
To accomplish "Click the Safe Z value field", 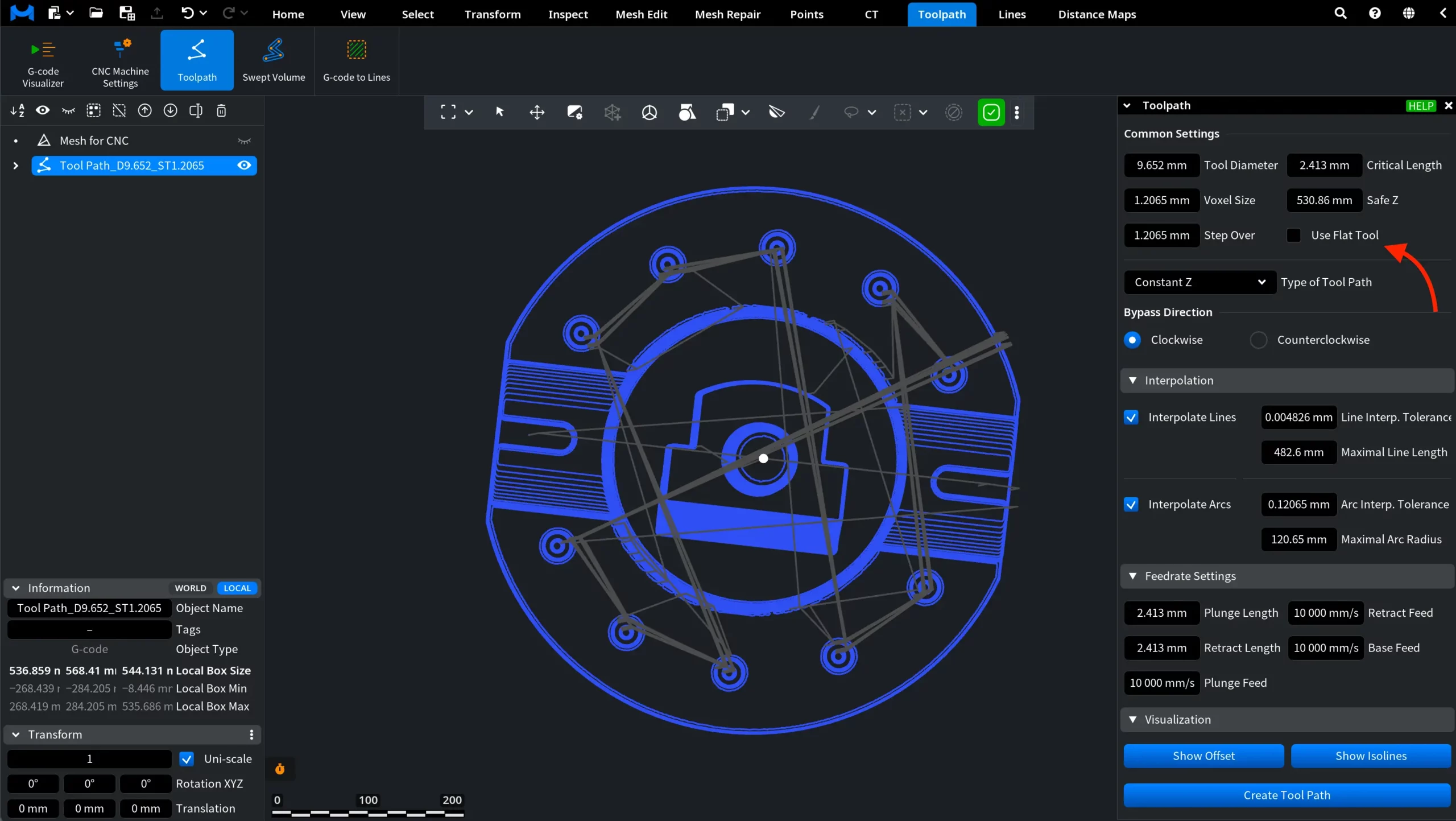I will click(1324, 200).
